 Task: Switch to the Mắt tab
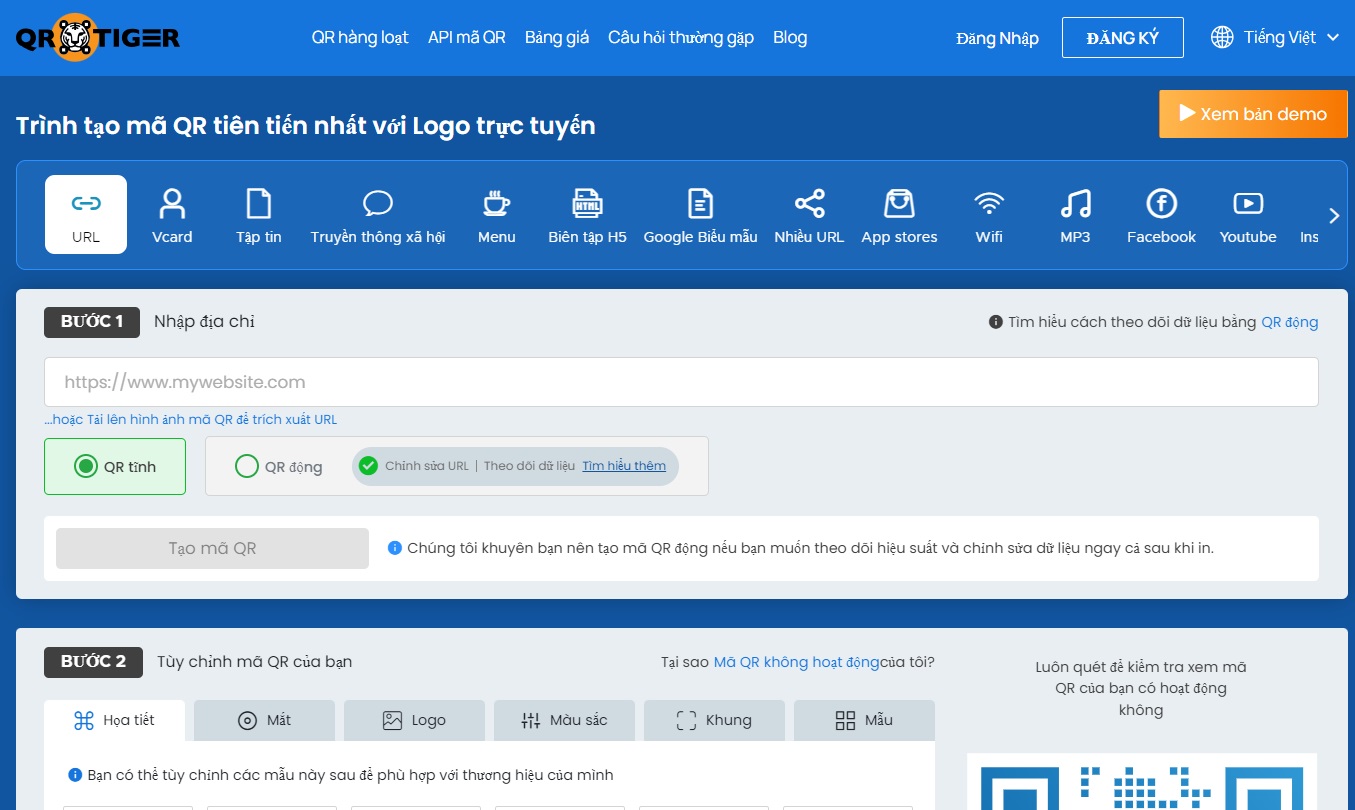(264, 720)
